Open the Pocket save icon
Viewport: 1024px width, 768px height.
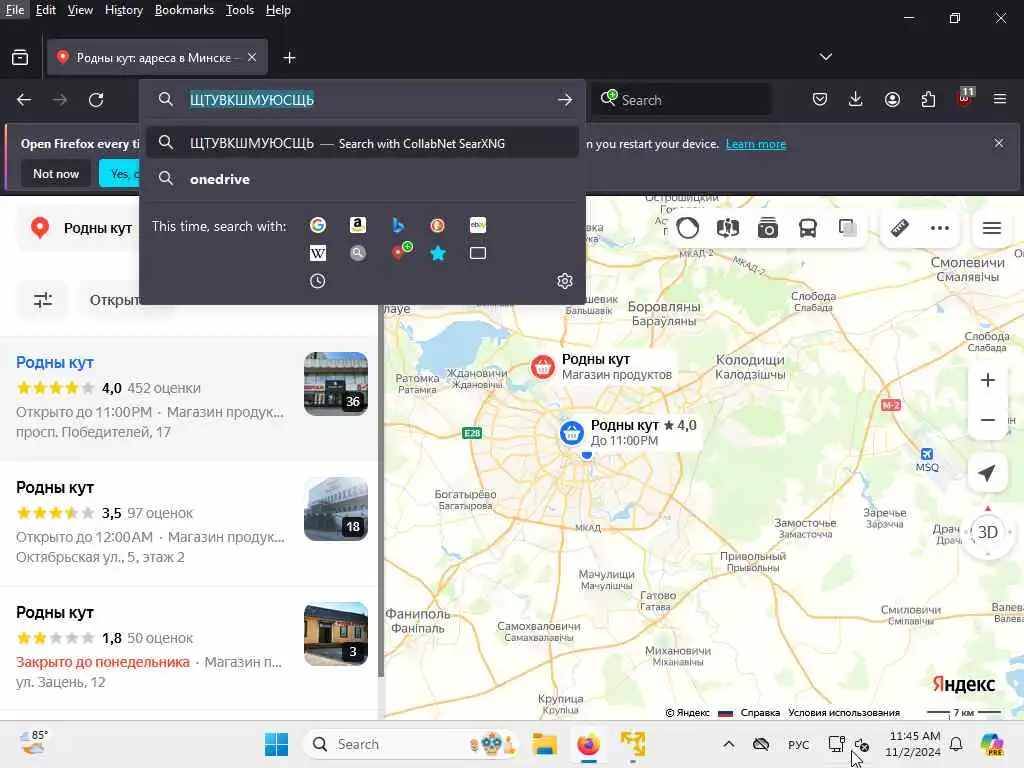tap(820, 99)
